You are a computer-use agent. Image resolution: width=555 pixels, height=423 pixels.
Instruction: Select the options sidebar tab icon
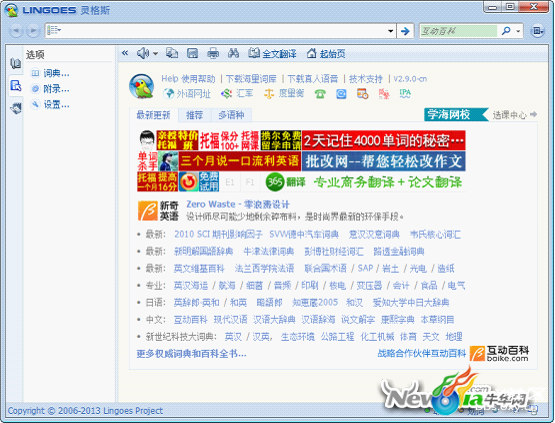coord(16,85)
